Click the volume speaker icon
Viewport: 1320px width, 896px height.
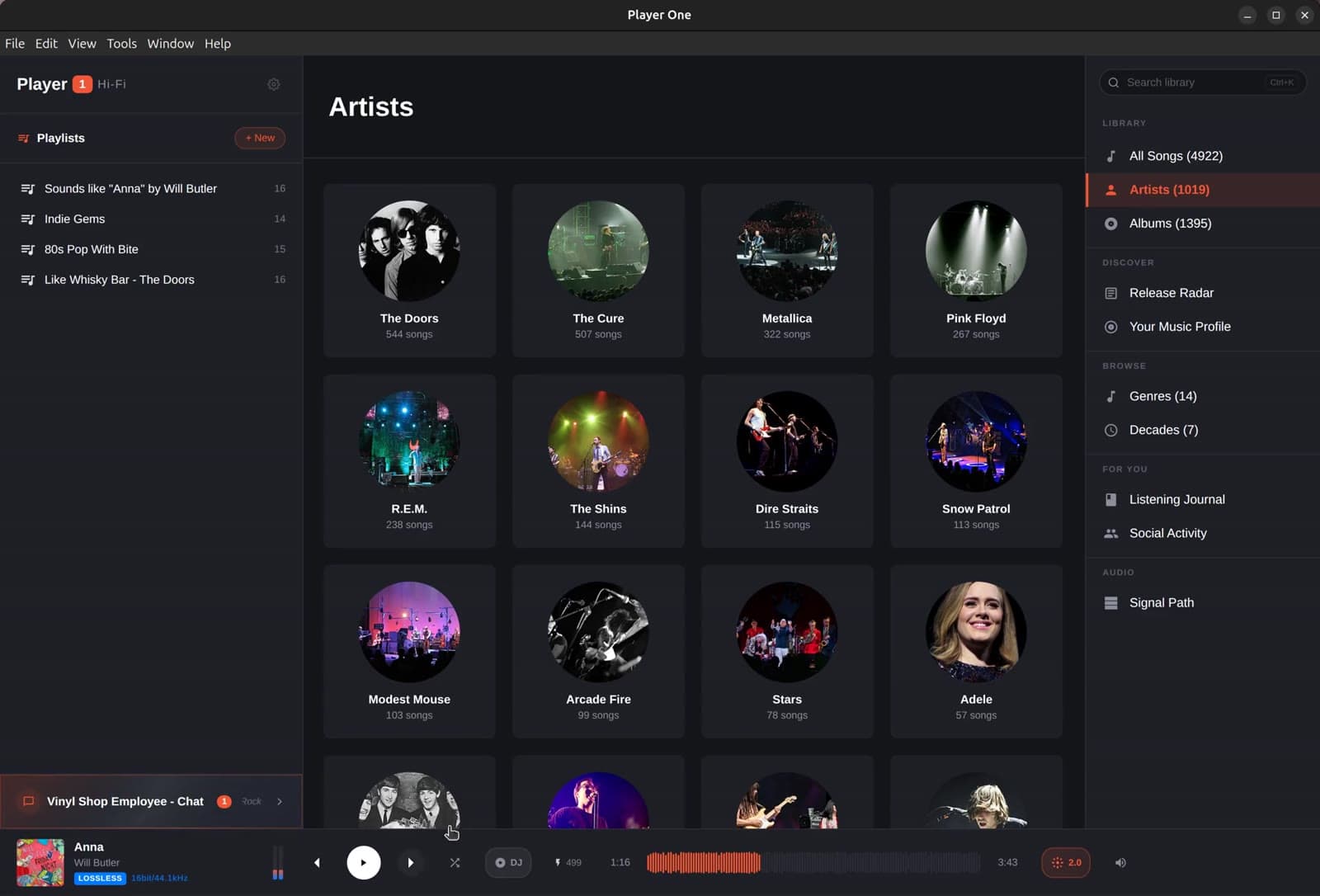(x=1120, y=862)
